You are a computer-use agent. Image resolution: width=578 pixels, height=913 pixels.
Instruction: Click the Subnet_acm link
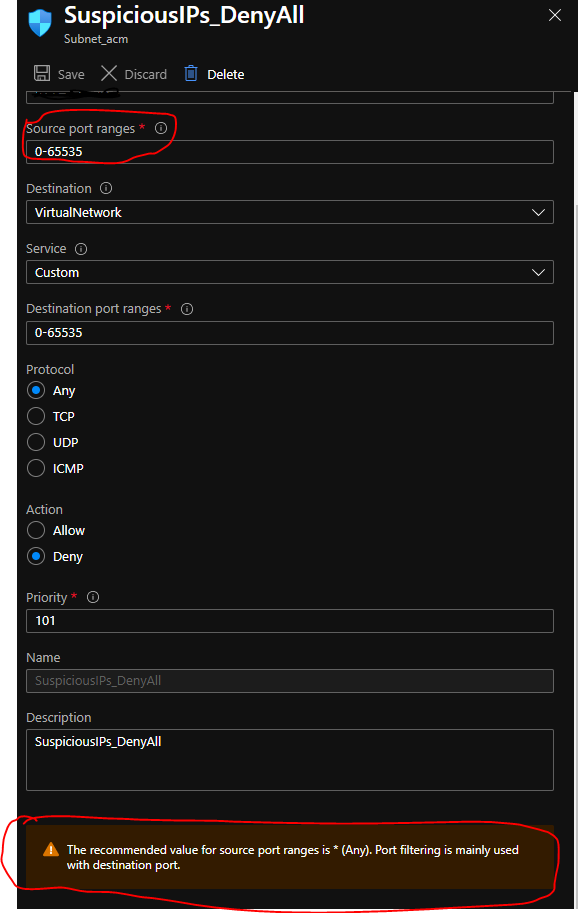tap(96, 38)
